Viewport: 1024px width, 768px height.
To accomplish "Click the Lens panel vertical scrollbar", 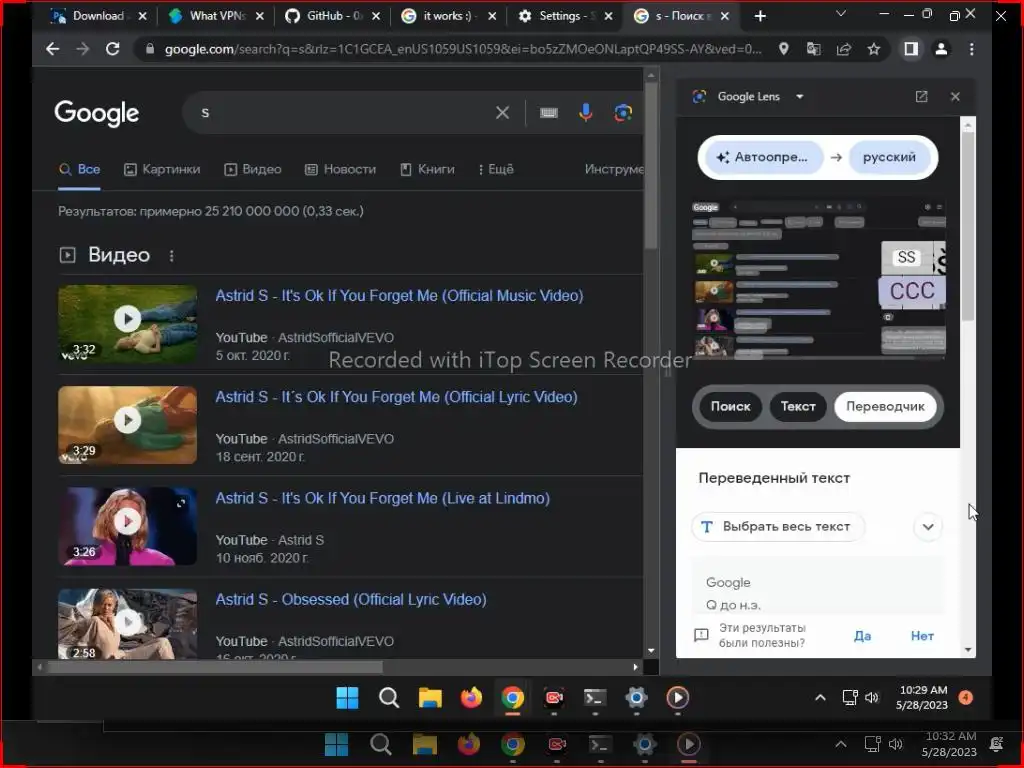I will pyautogui.click(x=968, y=225).
